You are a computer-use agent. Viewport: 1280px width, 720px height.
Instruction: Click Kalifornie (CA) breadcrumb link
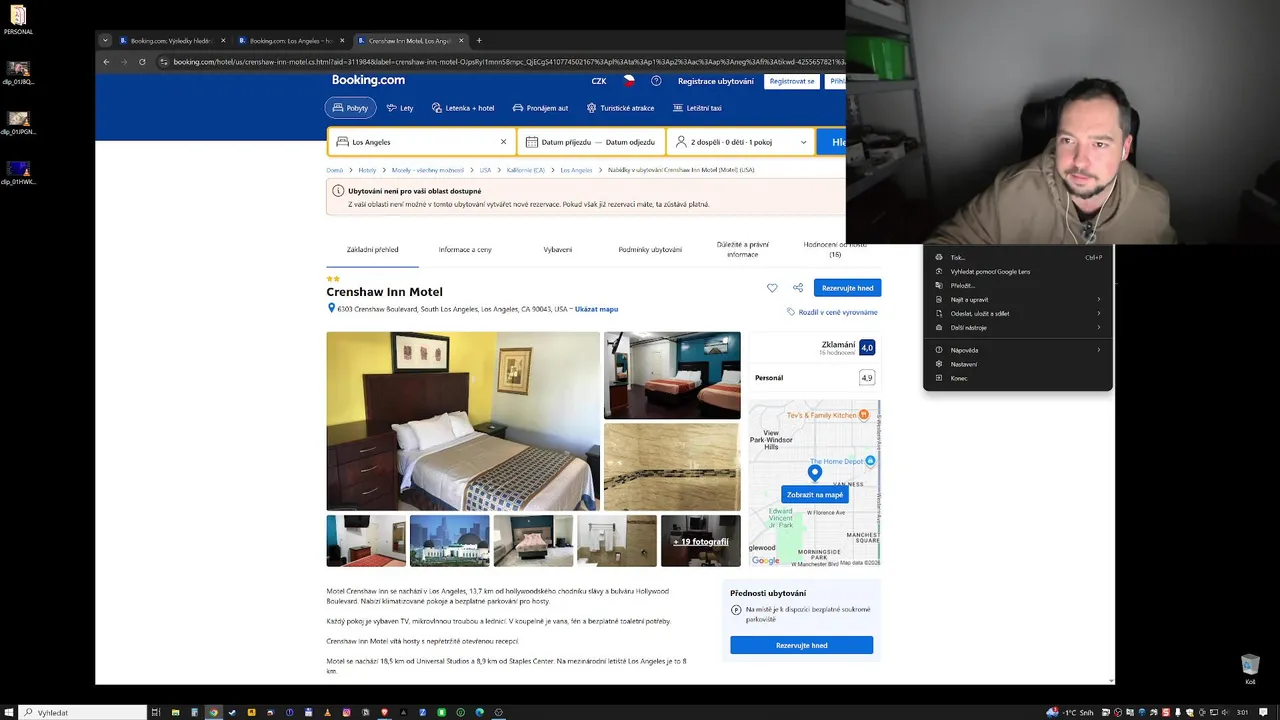[526, 170]
